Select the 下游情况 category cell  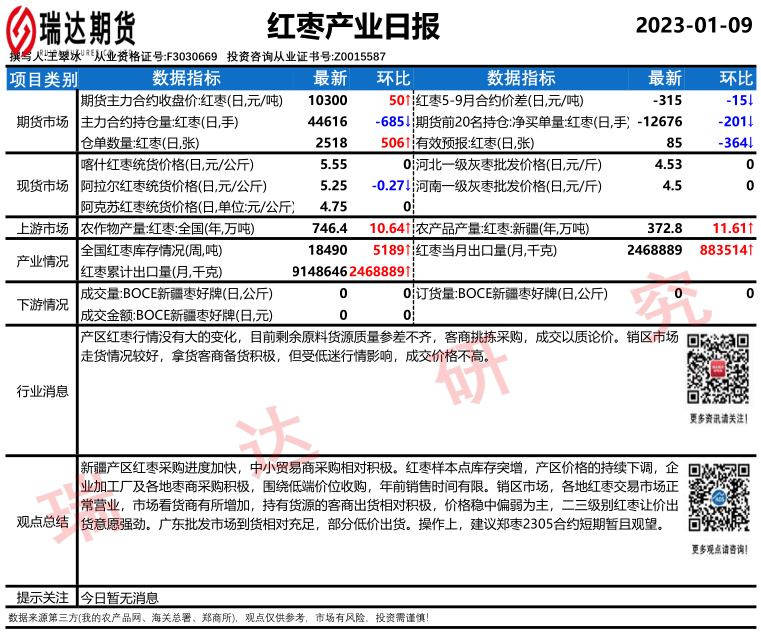(x=42, y=304)
